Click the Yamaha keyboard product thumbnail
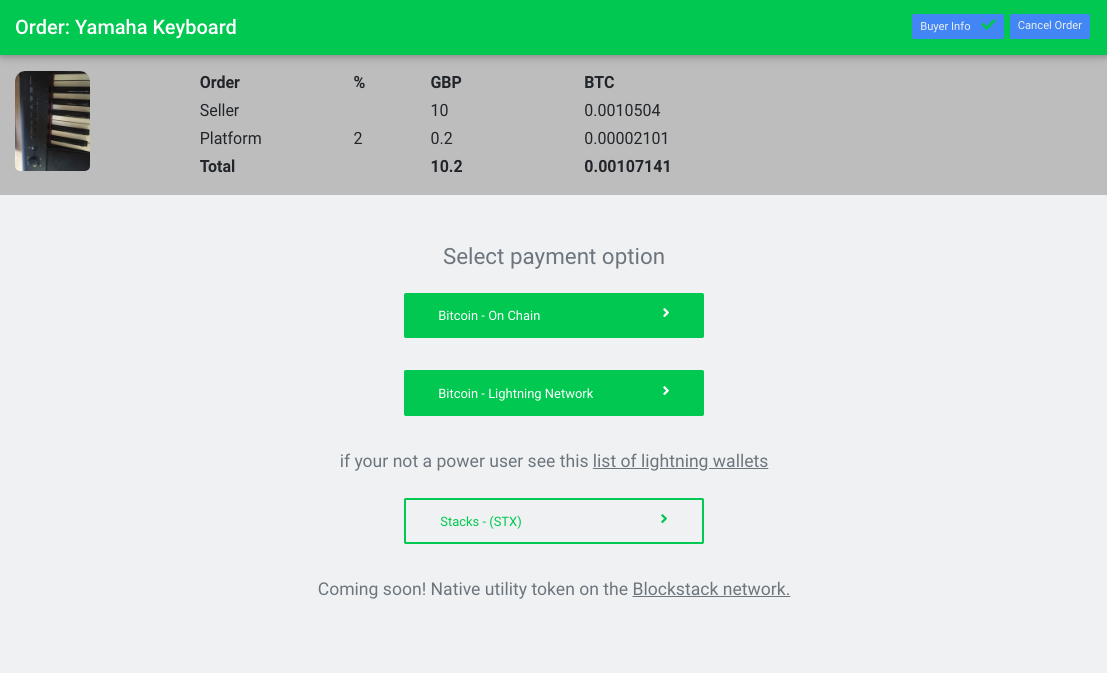 [52, 121]
